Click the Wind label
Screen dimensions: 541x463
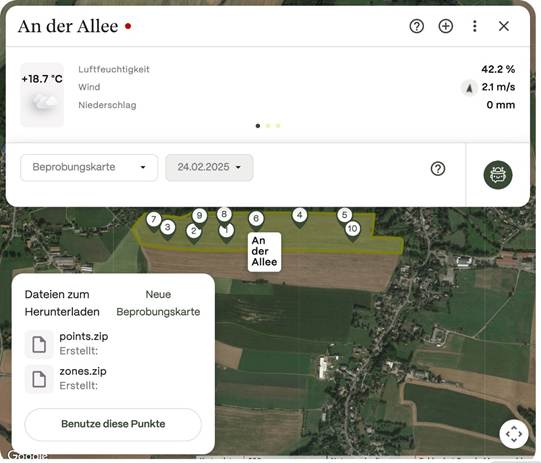click(89, 87)
